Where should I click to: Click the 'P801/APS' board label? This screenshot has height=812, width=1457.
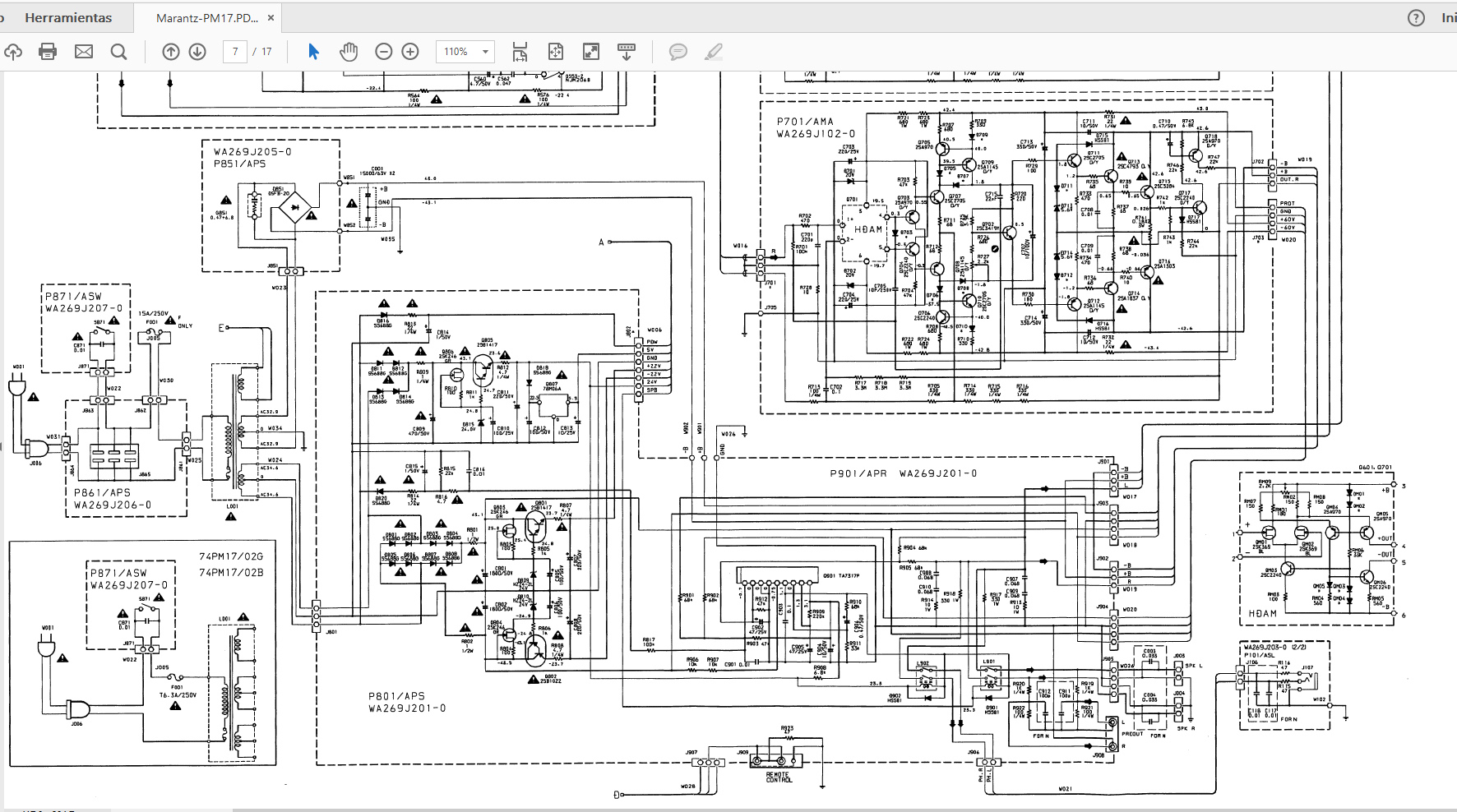click(396, 696)
